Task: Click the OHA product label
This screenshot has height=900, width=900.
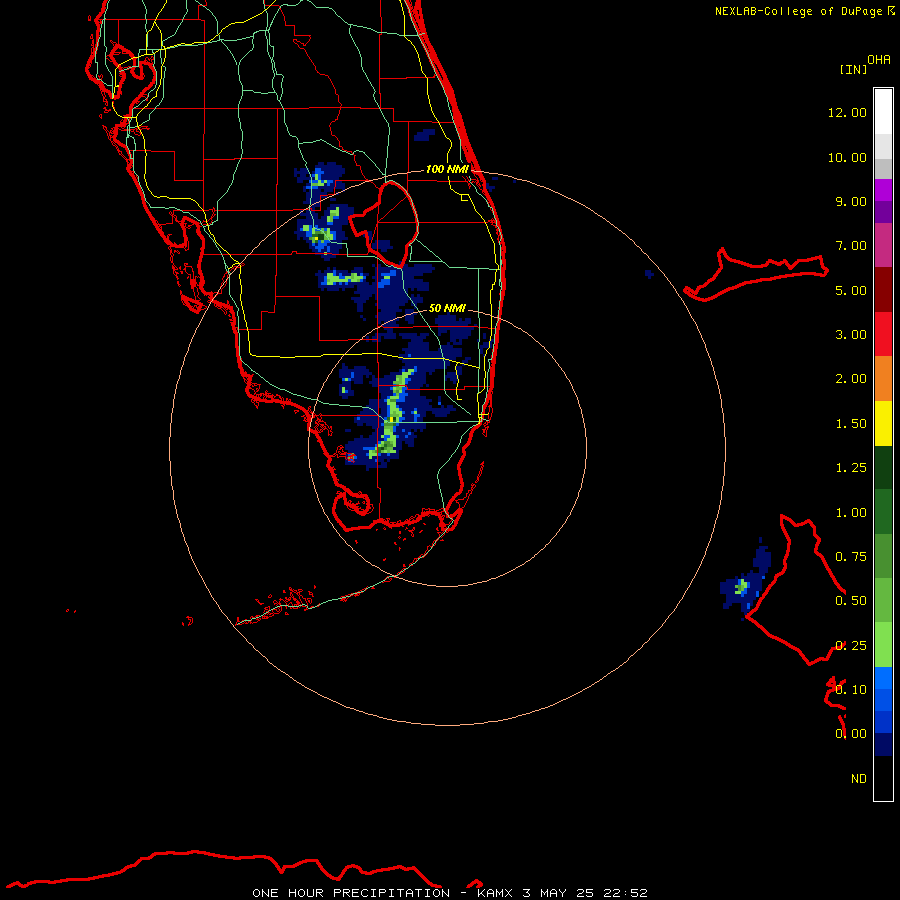Action: [879, 60]
